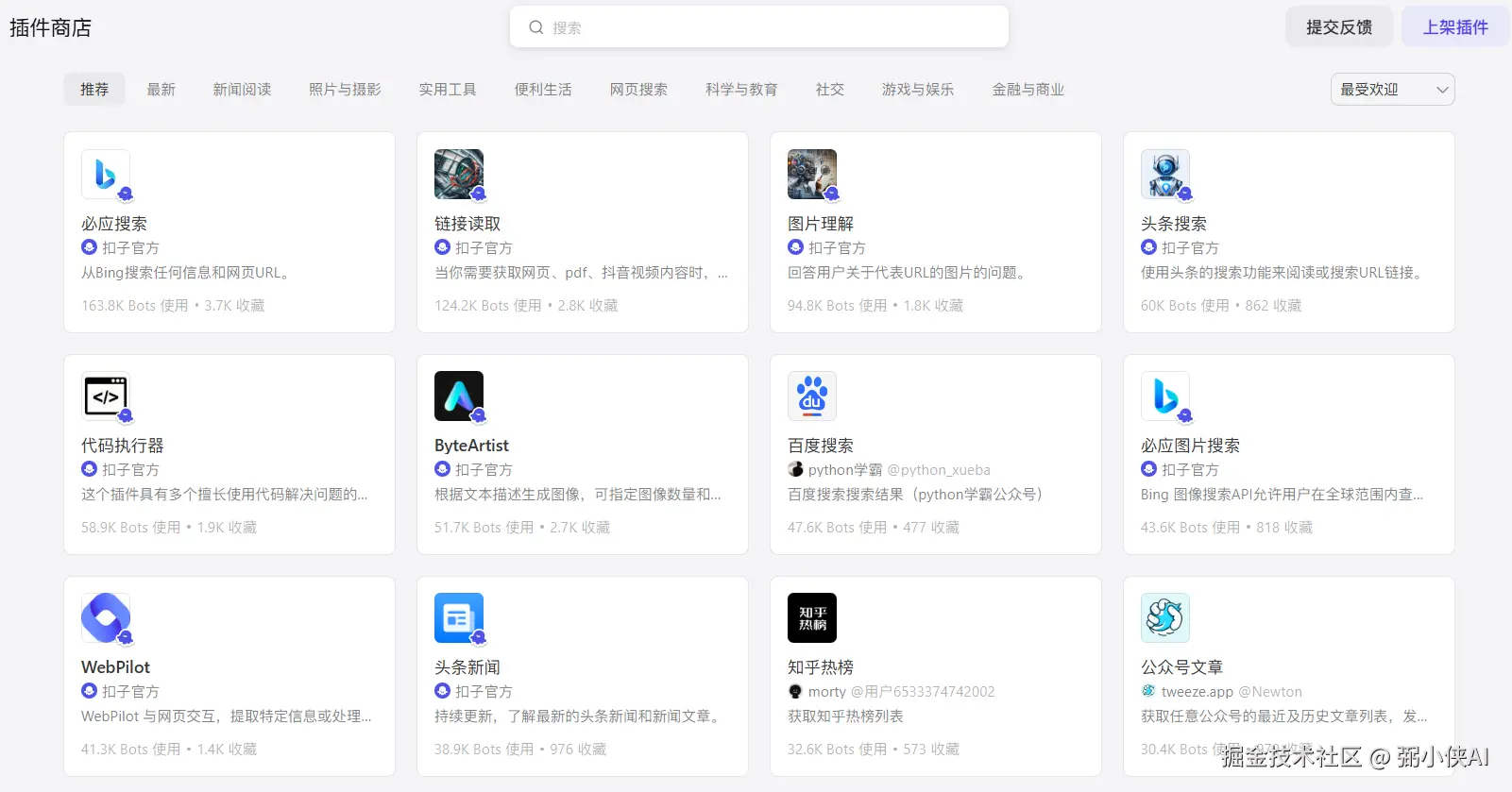Switch to the 实用工具 tab
The width and height of the screenshot is (1512, 792).
(x=448, y=90)
